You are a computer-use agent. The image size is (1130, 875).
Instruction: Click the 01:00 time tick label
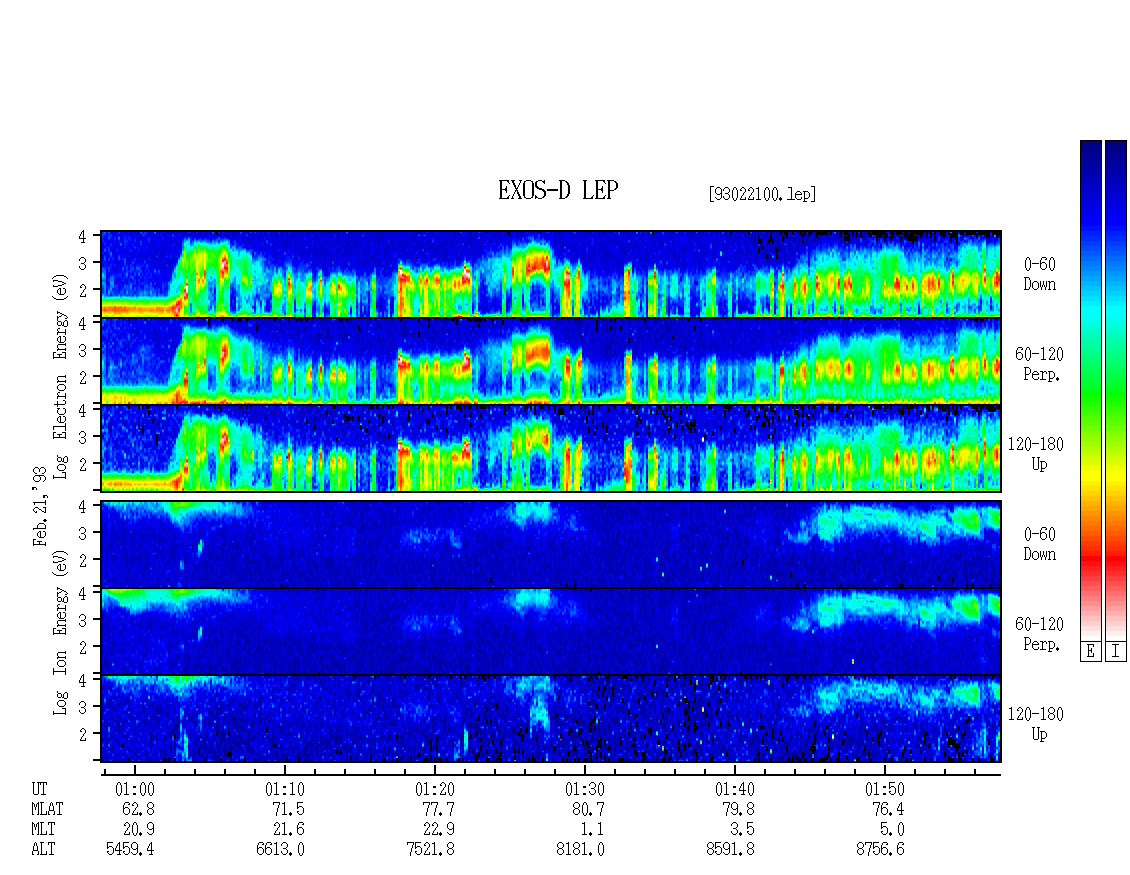(135, 789)
